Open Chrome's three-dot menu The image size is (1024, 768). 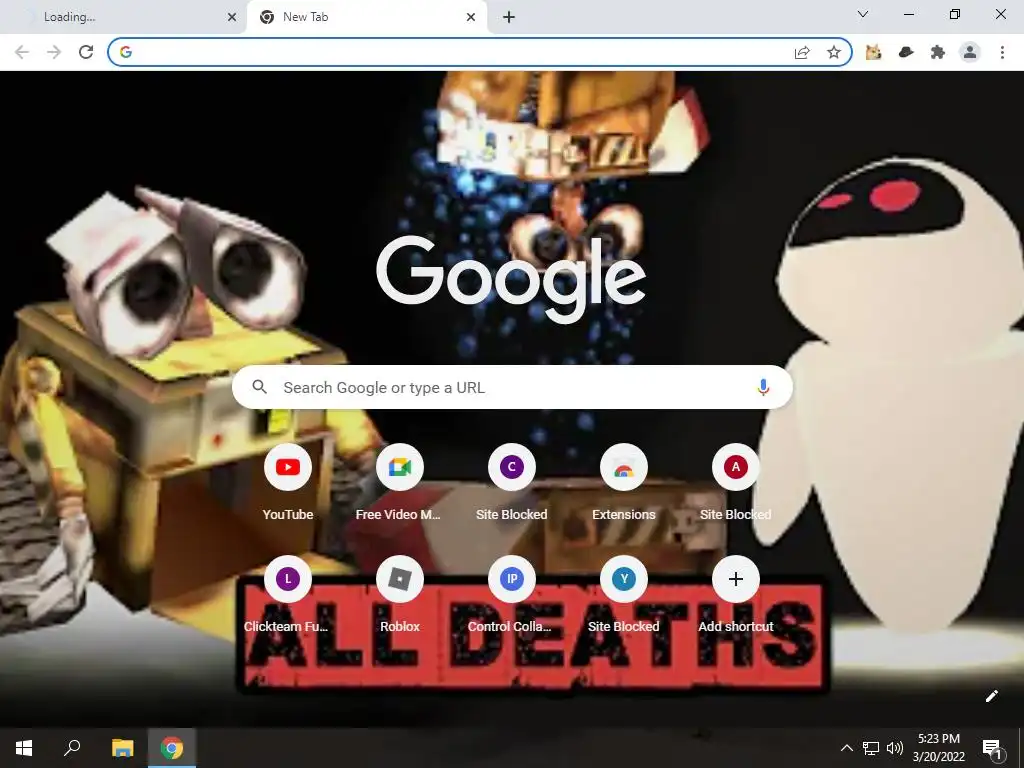pyautogui.click(x=1002, y=52)
